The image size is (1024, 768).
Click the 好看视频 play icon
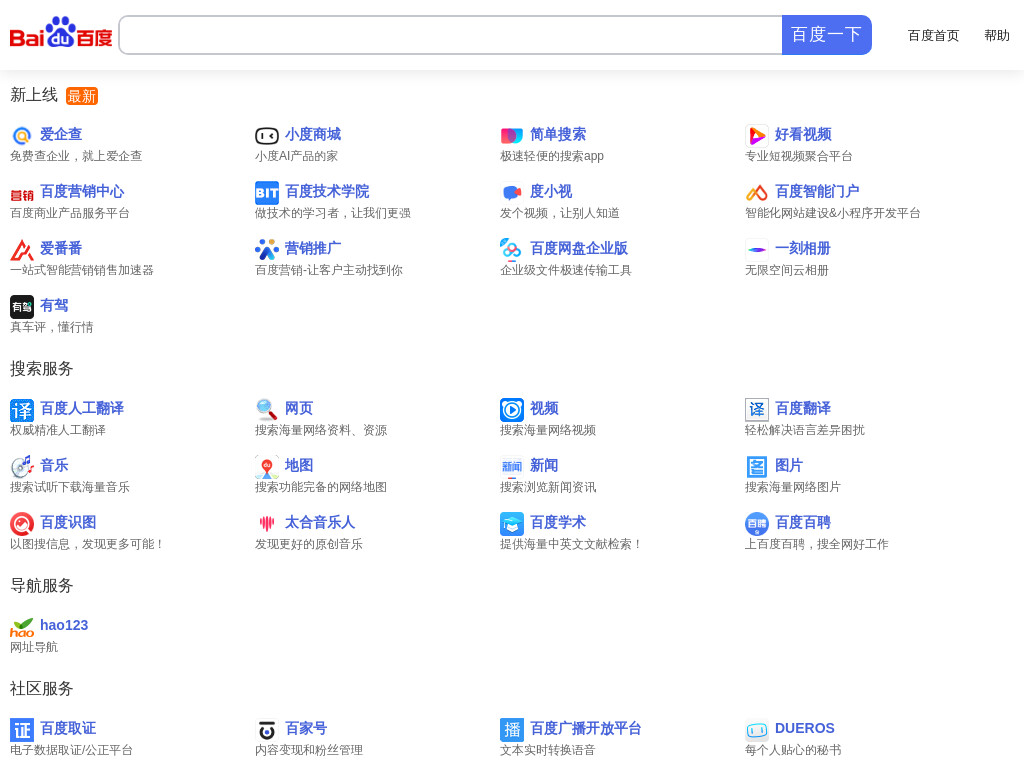point(757,136)
